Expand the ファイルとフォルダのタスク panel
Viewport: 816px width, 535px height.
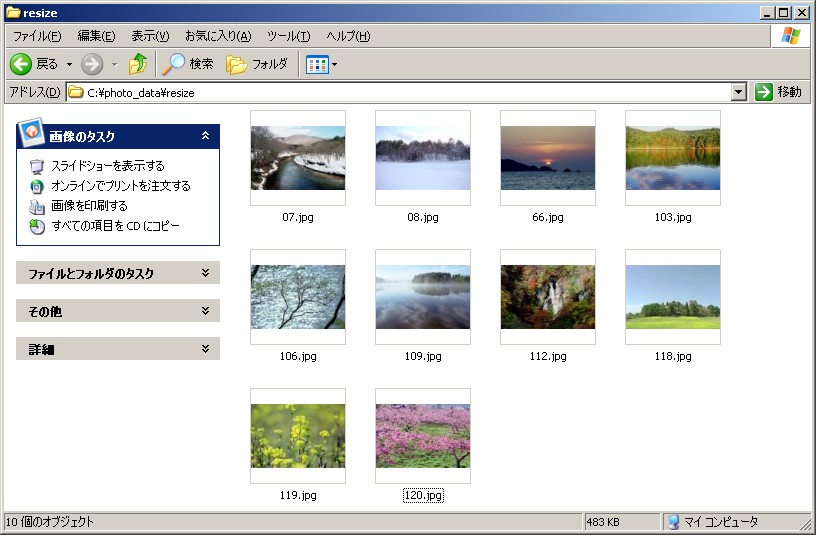(x=118, y=273)
